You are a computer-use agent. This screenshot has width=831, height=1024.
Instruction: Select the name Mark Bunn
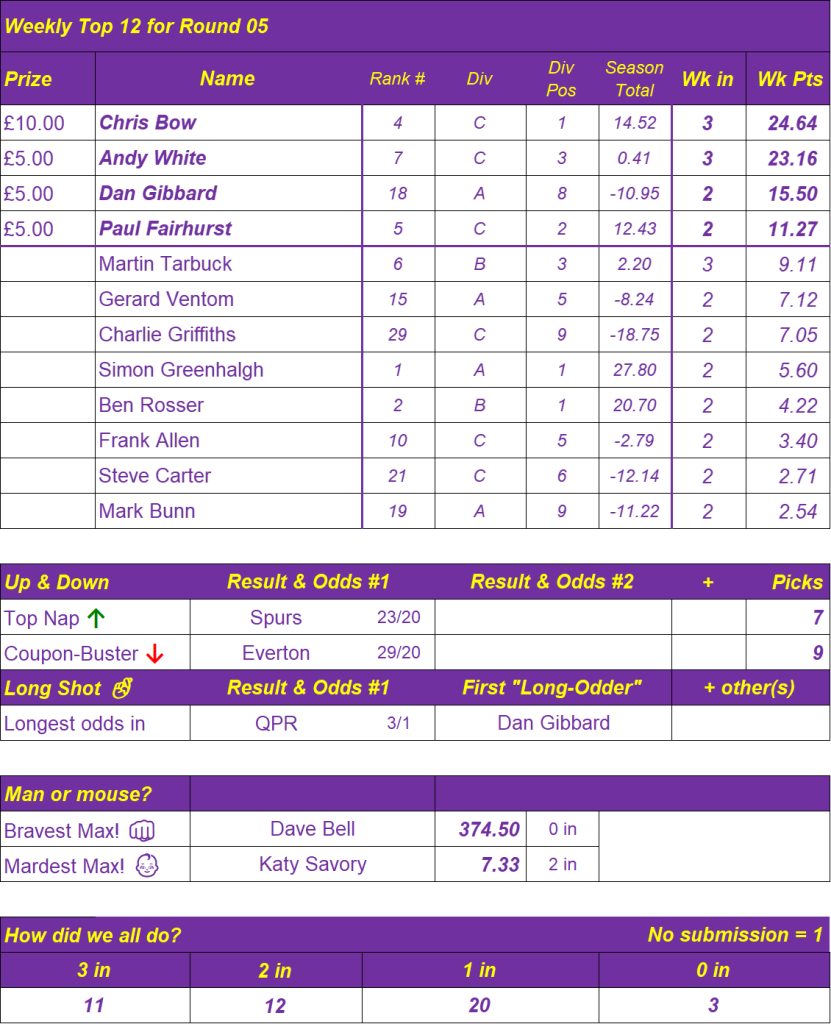147,511
